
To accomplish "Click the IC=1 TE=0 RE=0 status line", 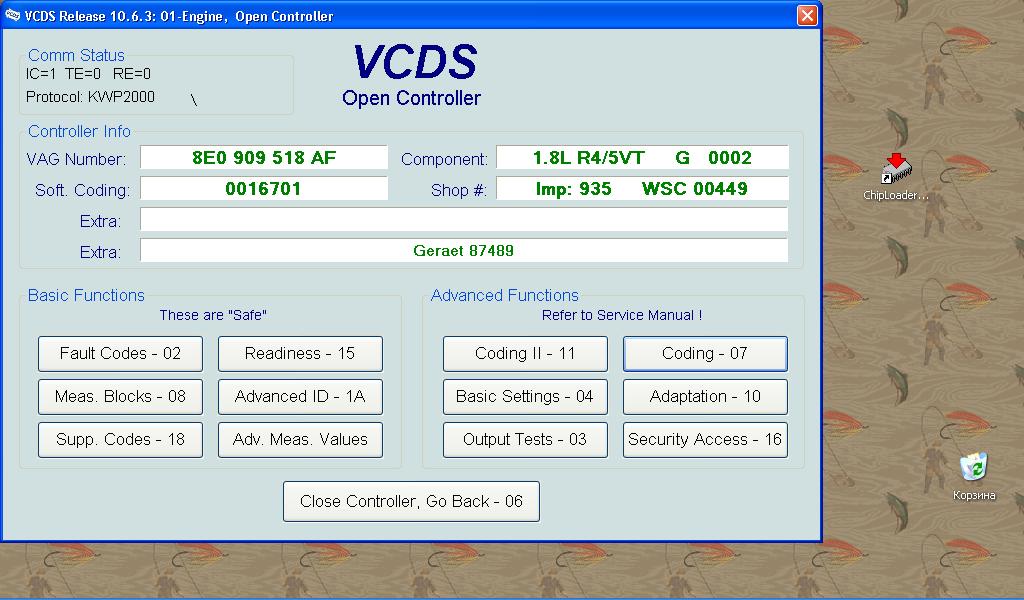I will (88, 74).
